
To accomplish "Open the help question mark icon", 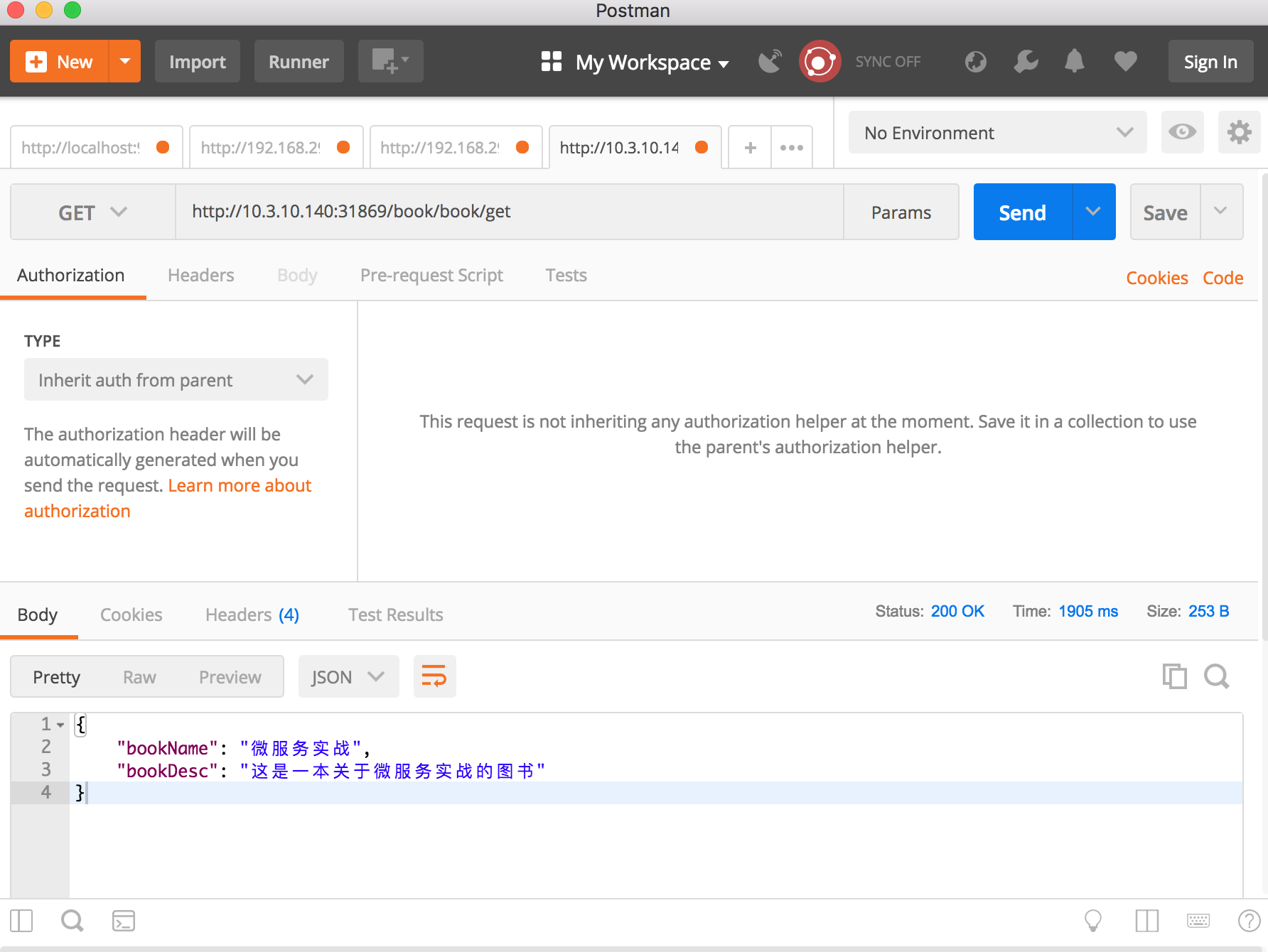I will [1249, 921].
